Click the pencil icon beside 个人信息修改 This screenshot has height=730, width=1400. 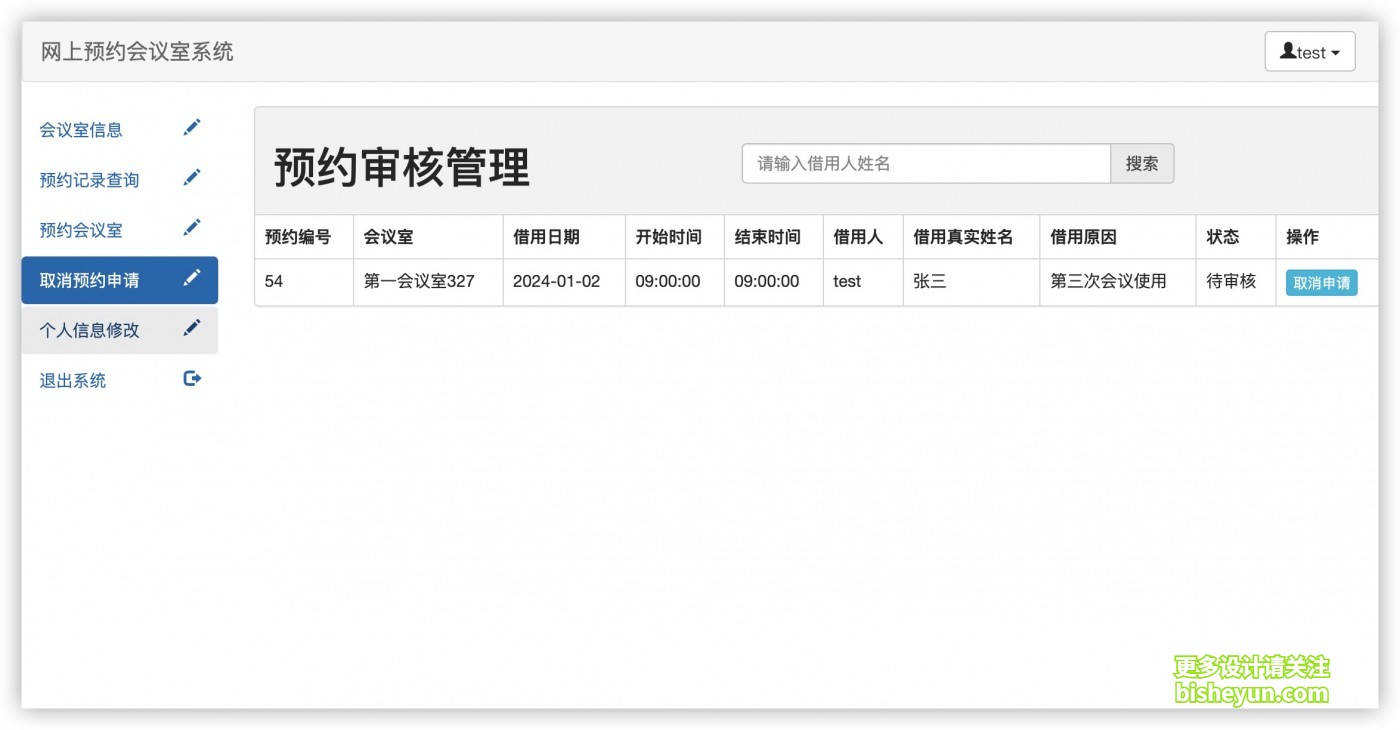pos(192,328)
